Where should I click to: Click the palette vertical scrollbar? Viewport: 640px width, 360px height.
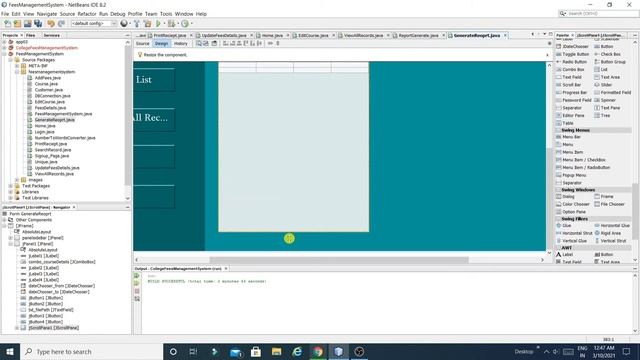click(x=635, y=211)
